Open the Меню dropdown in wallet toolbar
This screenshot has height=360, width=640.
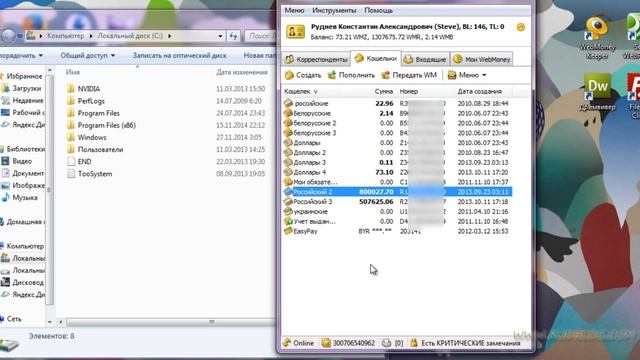[x=467, y=75]
